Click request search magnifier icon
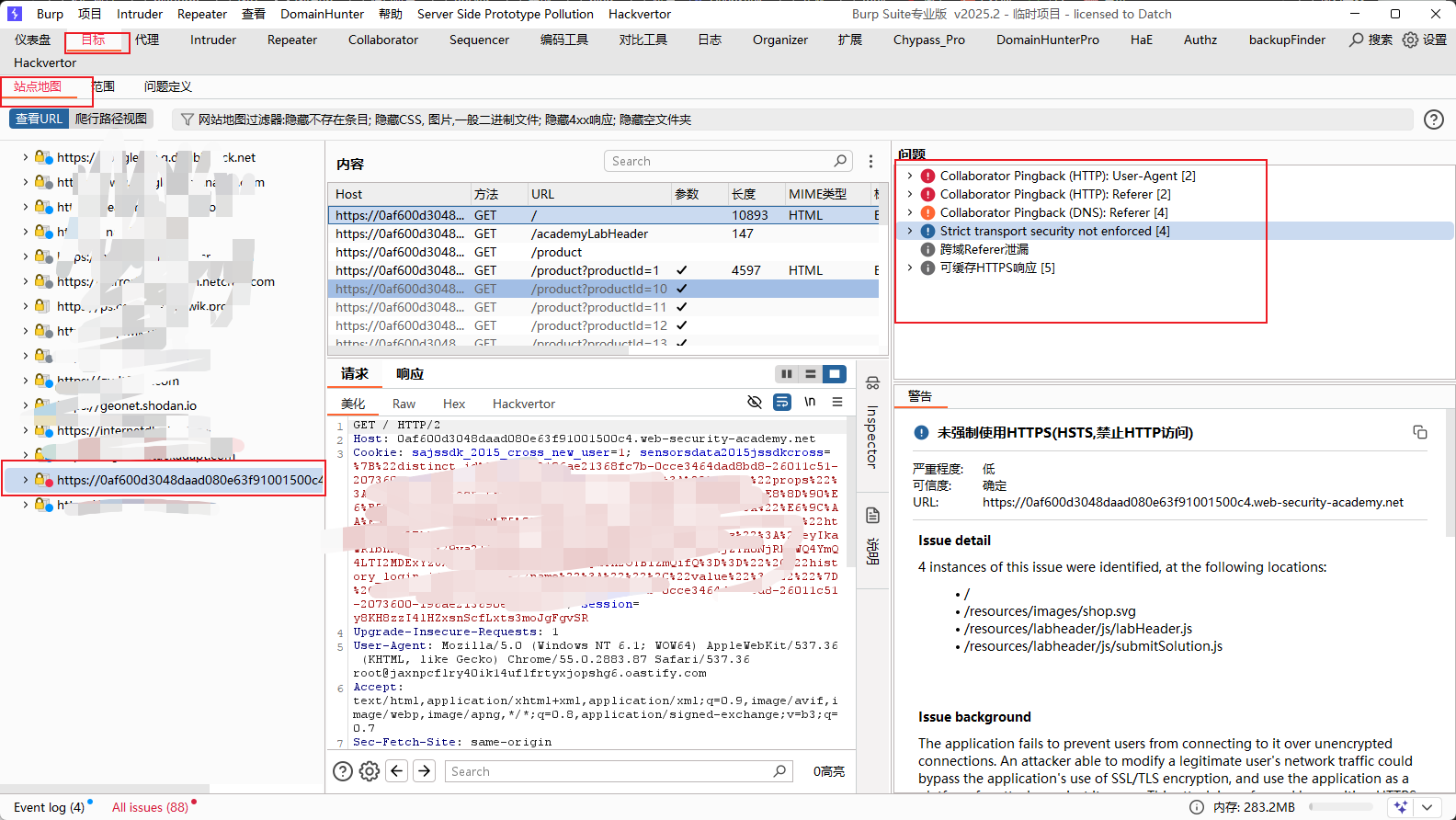The image size is (1456, 820). (x=779, y=771)
